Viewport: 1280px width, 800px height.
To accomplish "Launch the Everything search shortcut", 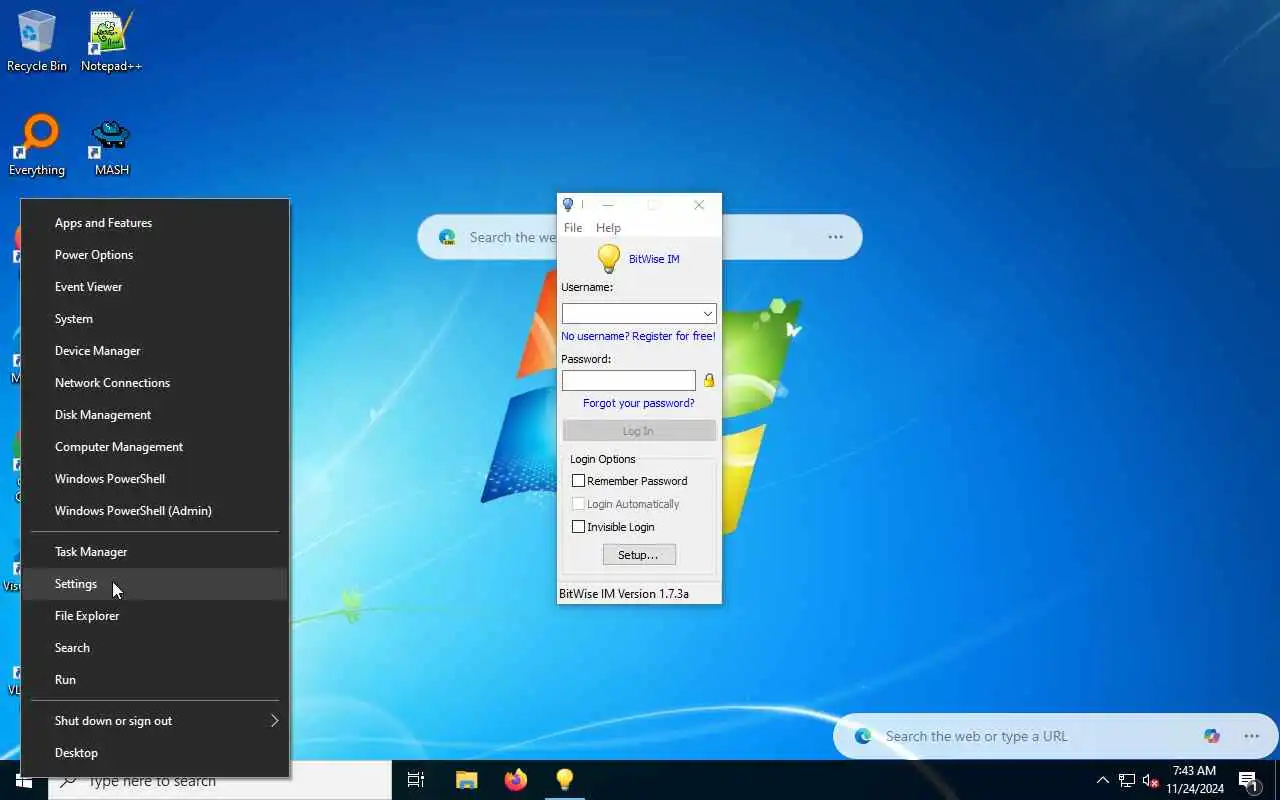I will coord(37,146).
